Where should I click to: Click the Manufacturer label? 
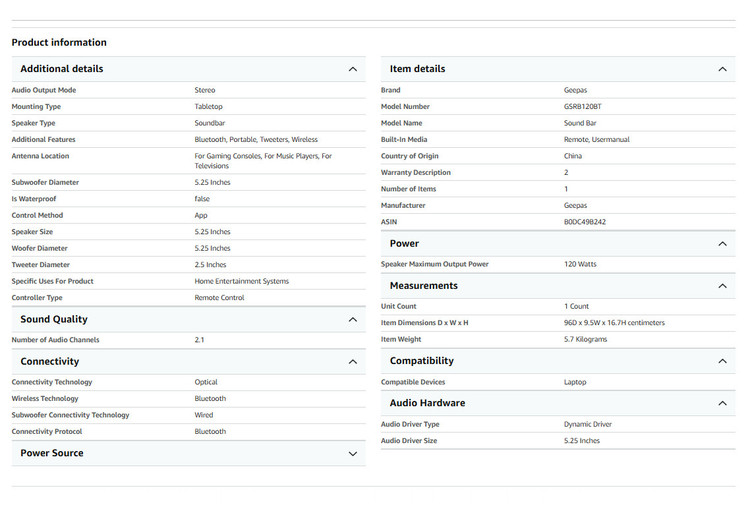tap(403, 205)
